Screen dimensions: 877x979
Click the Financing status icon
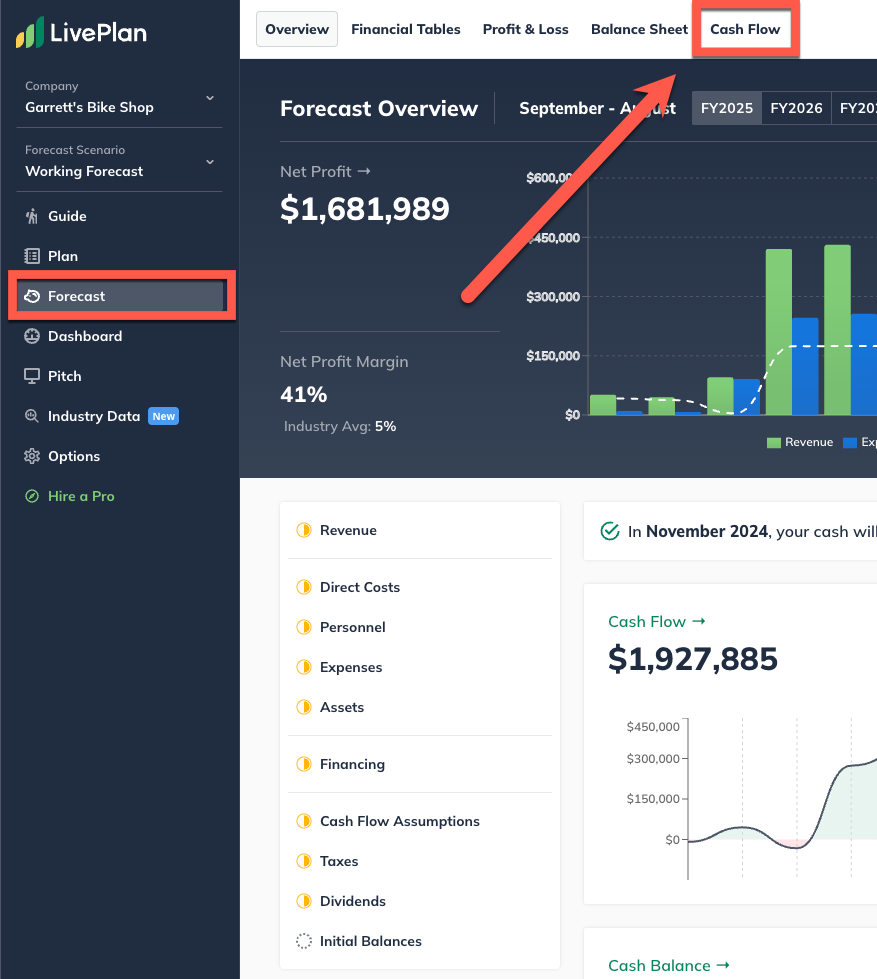[304, 764]
